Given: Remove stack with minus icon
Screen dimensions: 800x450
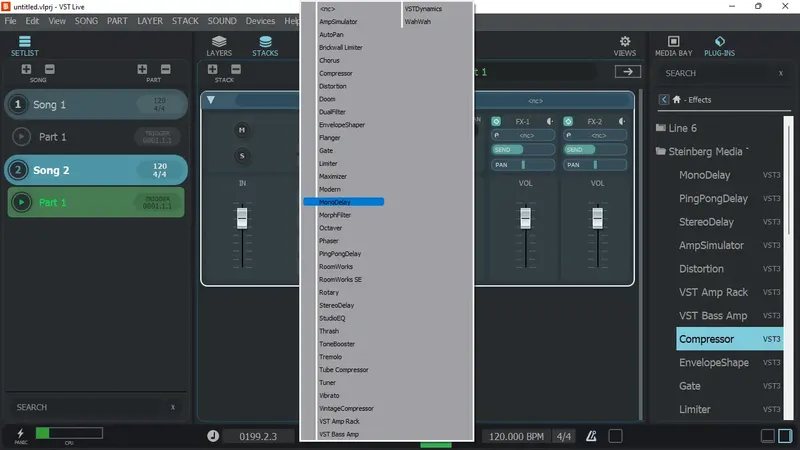Looking at the screenshot, I should 236,69.
